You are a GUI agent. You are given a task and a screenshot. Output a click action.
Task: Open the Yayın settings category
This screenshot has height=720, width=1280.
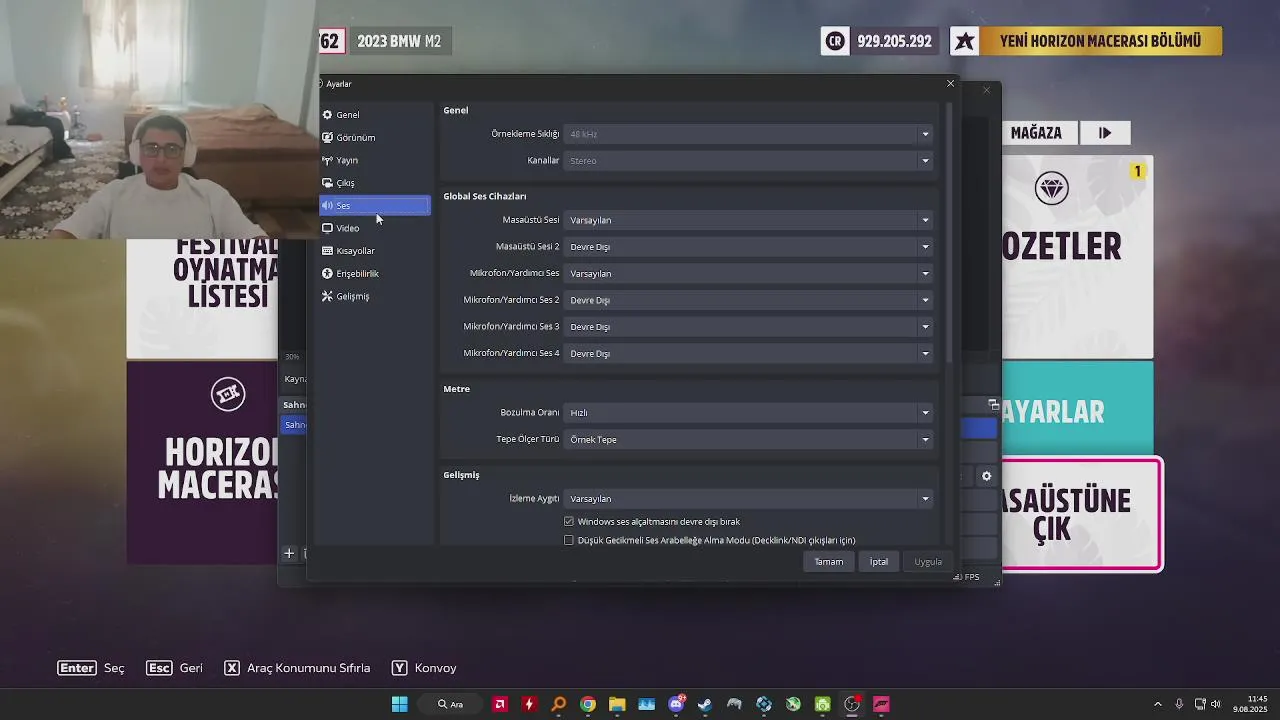point(374,160)
